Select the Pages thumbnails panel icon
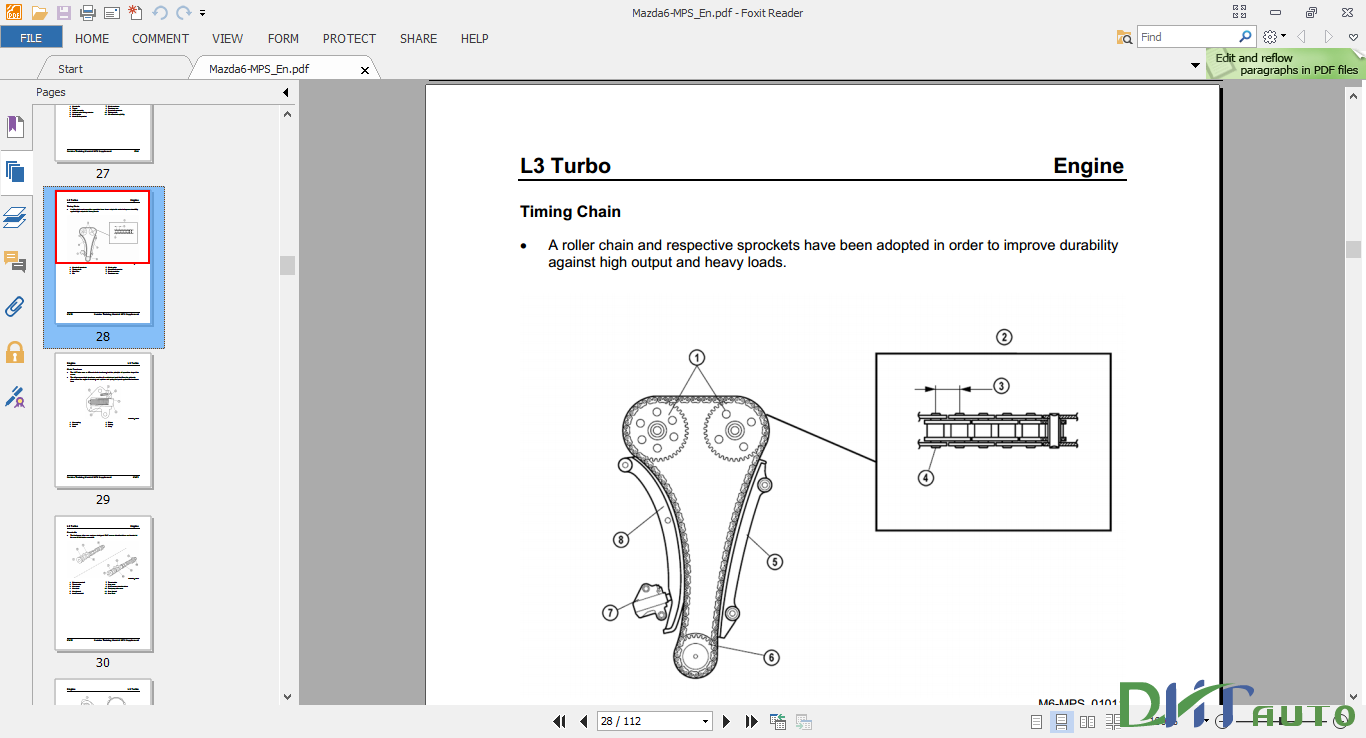The height and width of the screenshot is (738, 1366). (x=15, y=172)
